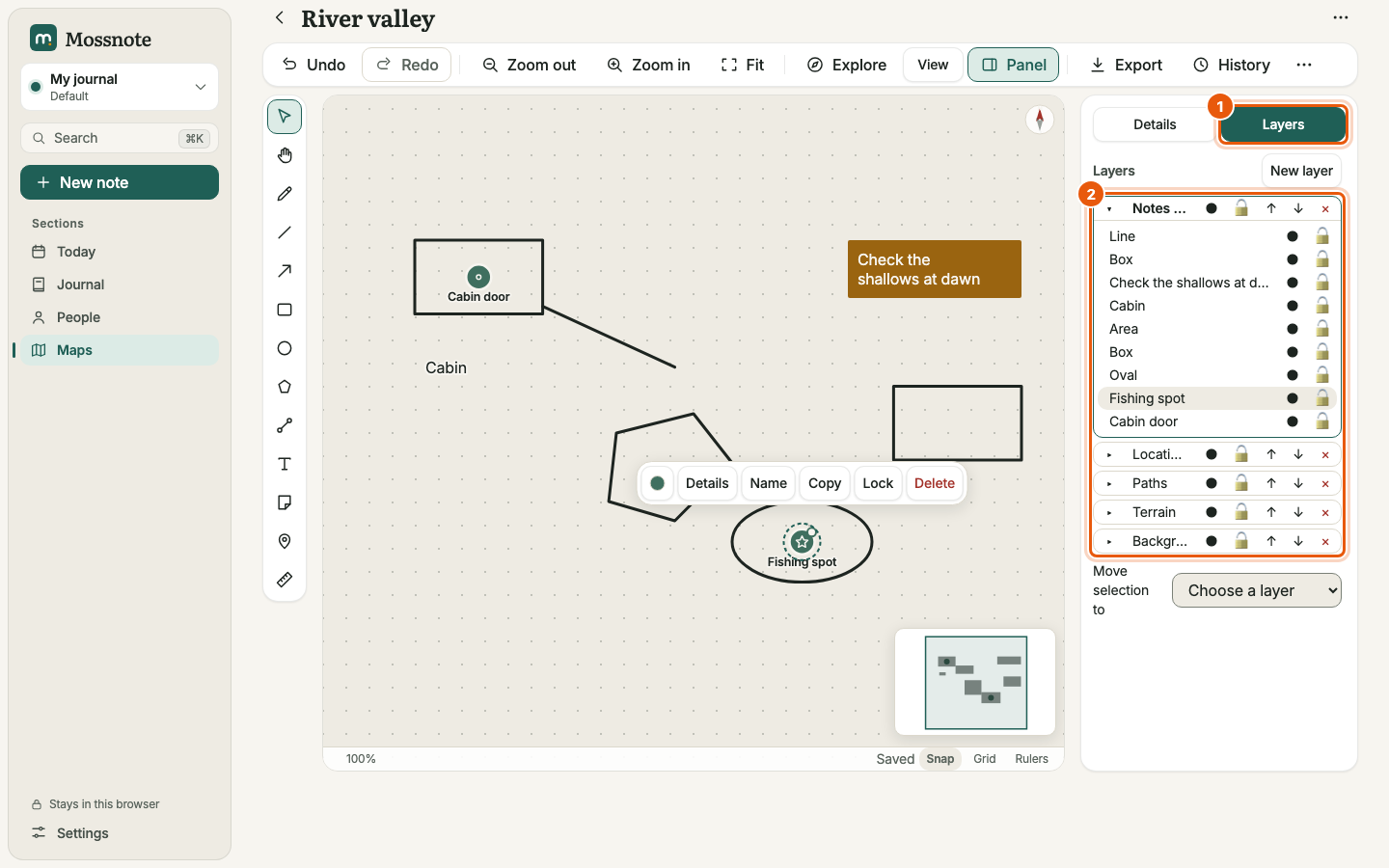Add a layer with New layer
1389x868 pixels.
click(x=1301, y=171)
